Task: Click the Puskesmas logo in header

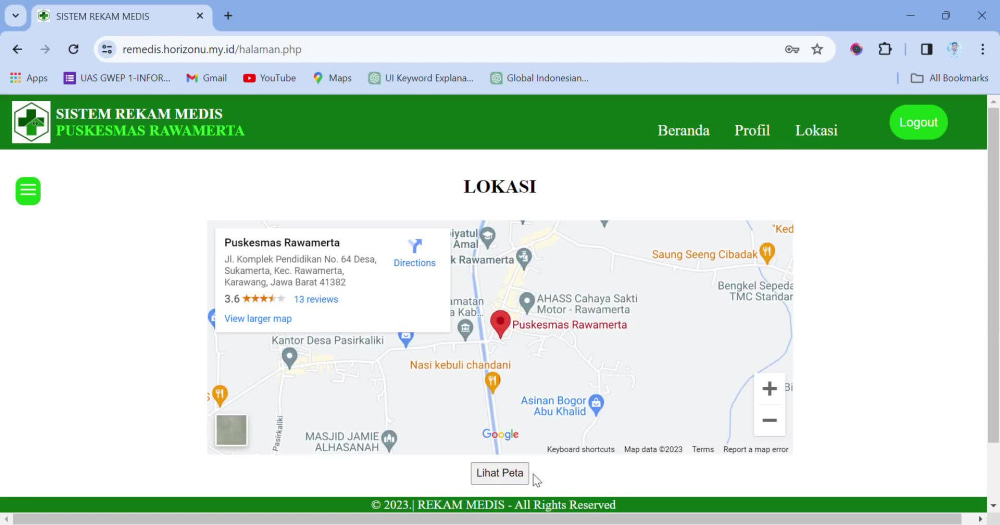Action: pyautogui.click(x=31, y=122)
